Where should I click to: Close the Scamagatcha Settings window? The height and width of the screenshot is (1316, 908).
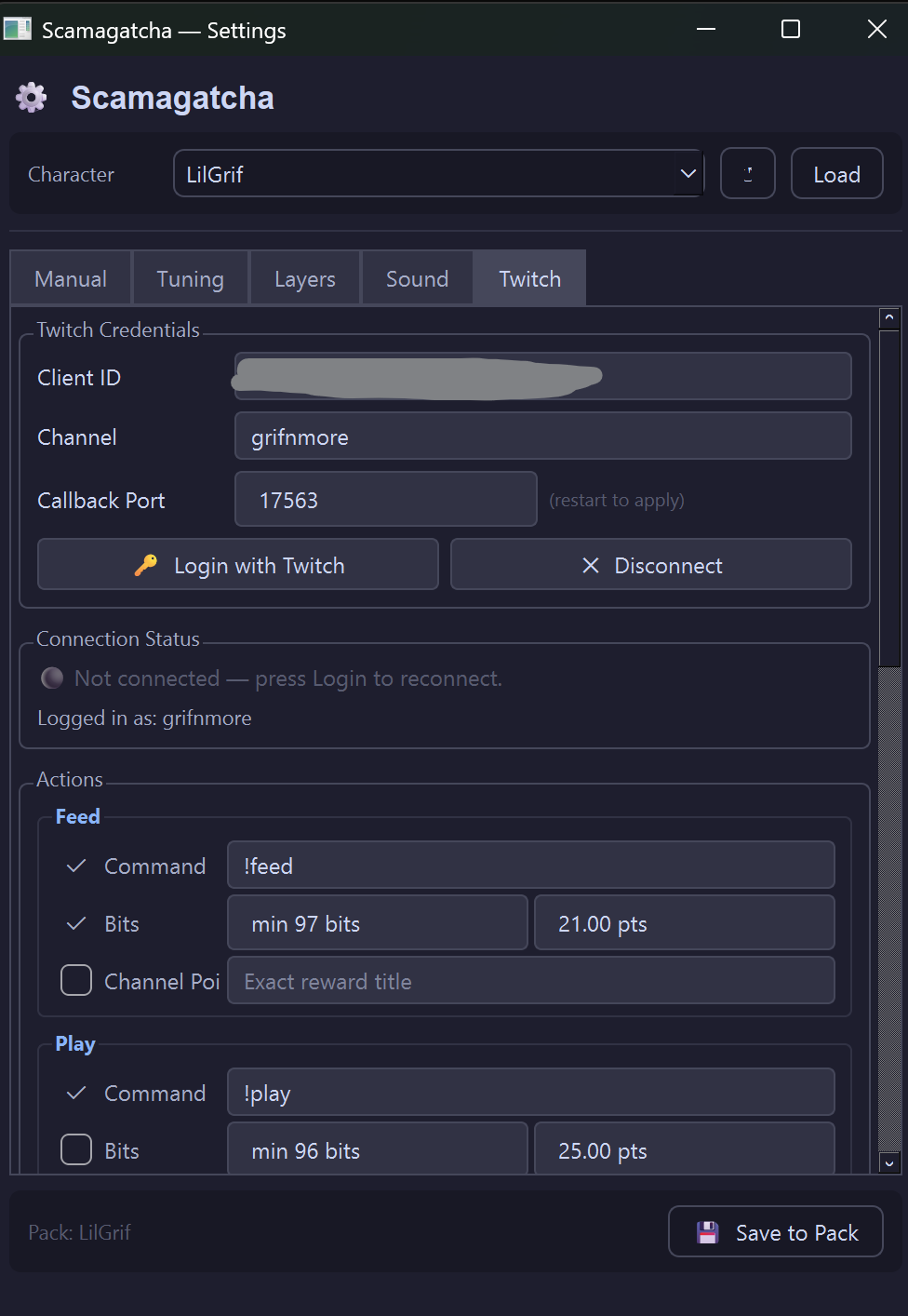click(x=876, y=29)
